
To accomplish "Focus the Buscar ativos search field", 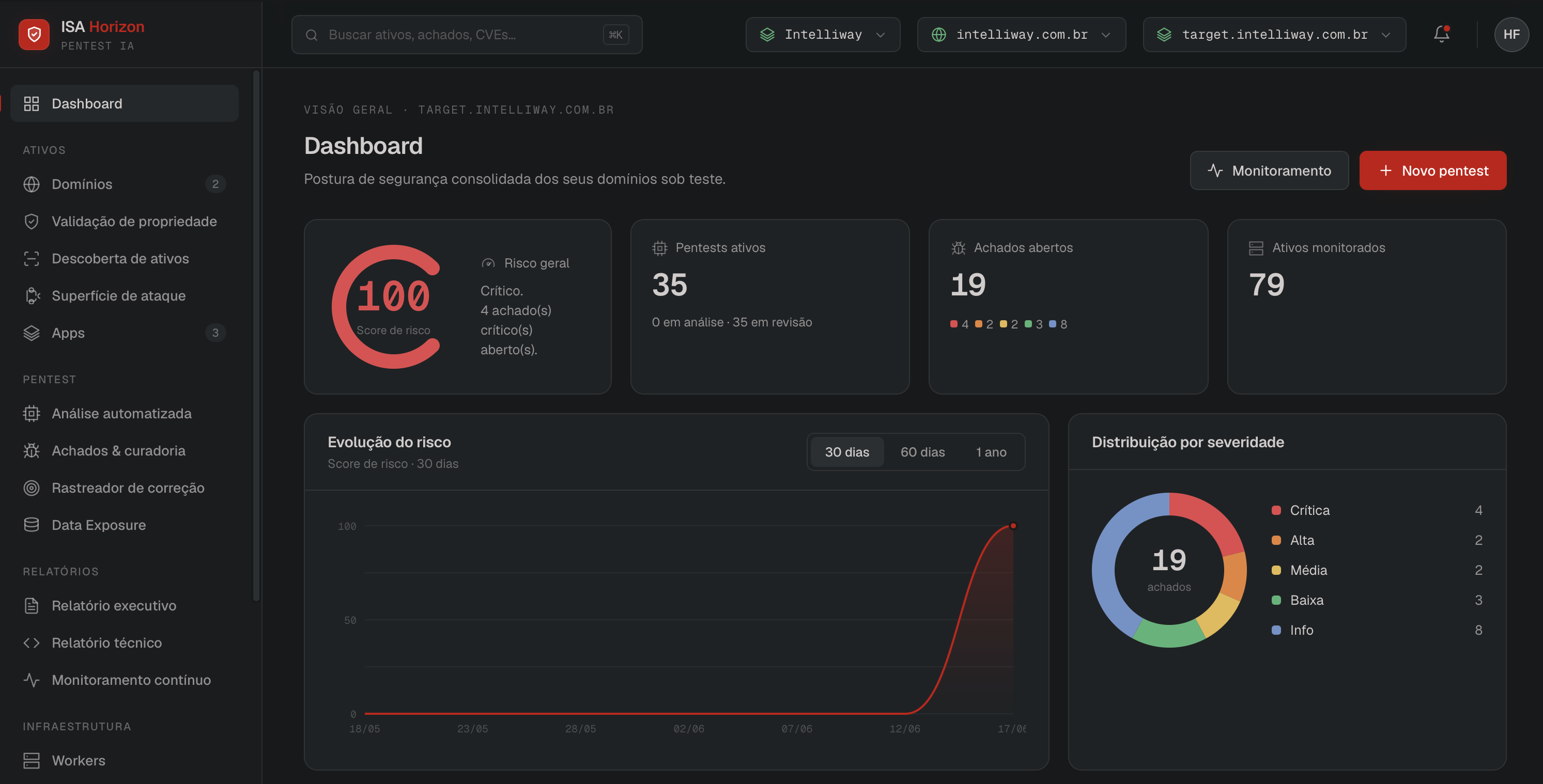I will point(467,35).
